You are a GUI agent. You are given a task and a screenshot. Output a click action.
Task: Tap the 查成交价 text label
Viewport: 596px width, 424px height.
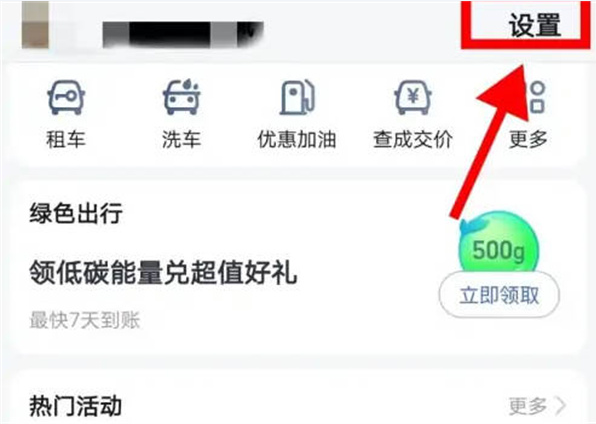click(413, 139)
